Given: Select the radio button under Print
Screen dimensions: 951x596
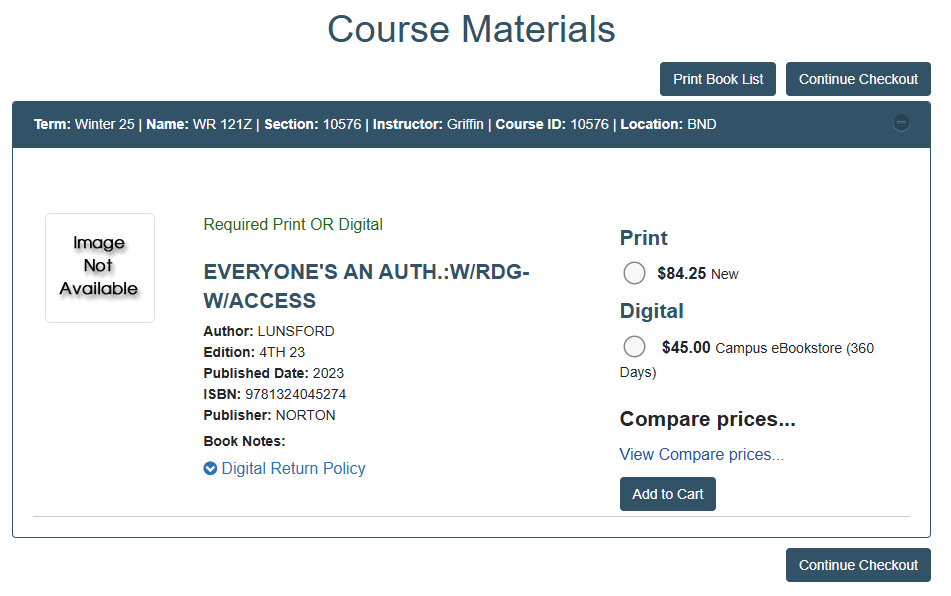Looking at the screenshot, I should [634, 273].
